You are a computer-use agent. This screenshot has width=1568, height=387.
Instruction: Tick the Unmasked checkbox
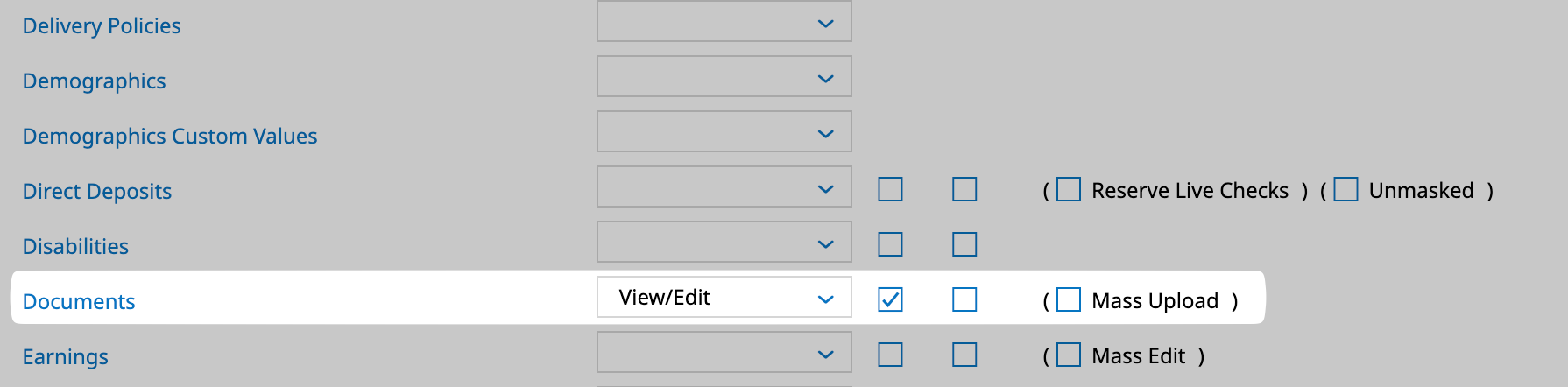pyautogui.click(x=1346, y=189)
